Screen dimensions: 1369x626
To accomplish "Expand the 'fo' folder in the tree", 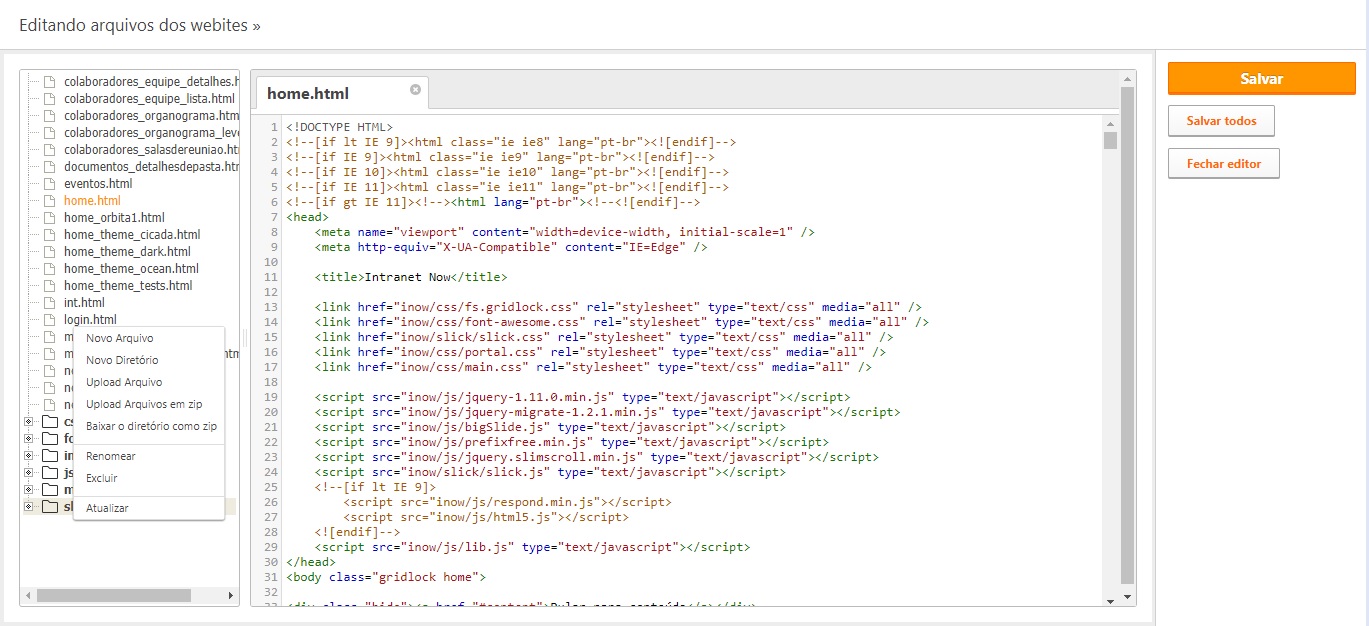I will [29, 439].
